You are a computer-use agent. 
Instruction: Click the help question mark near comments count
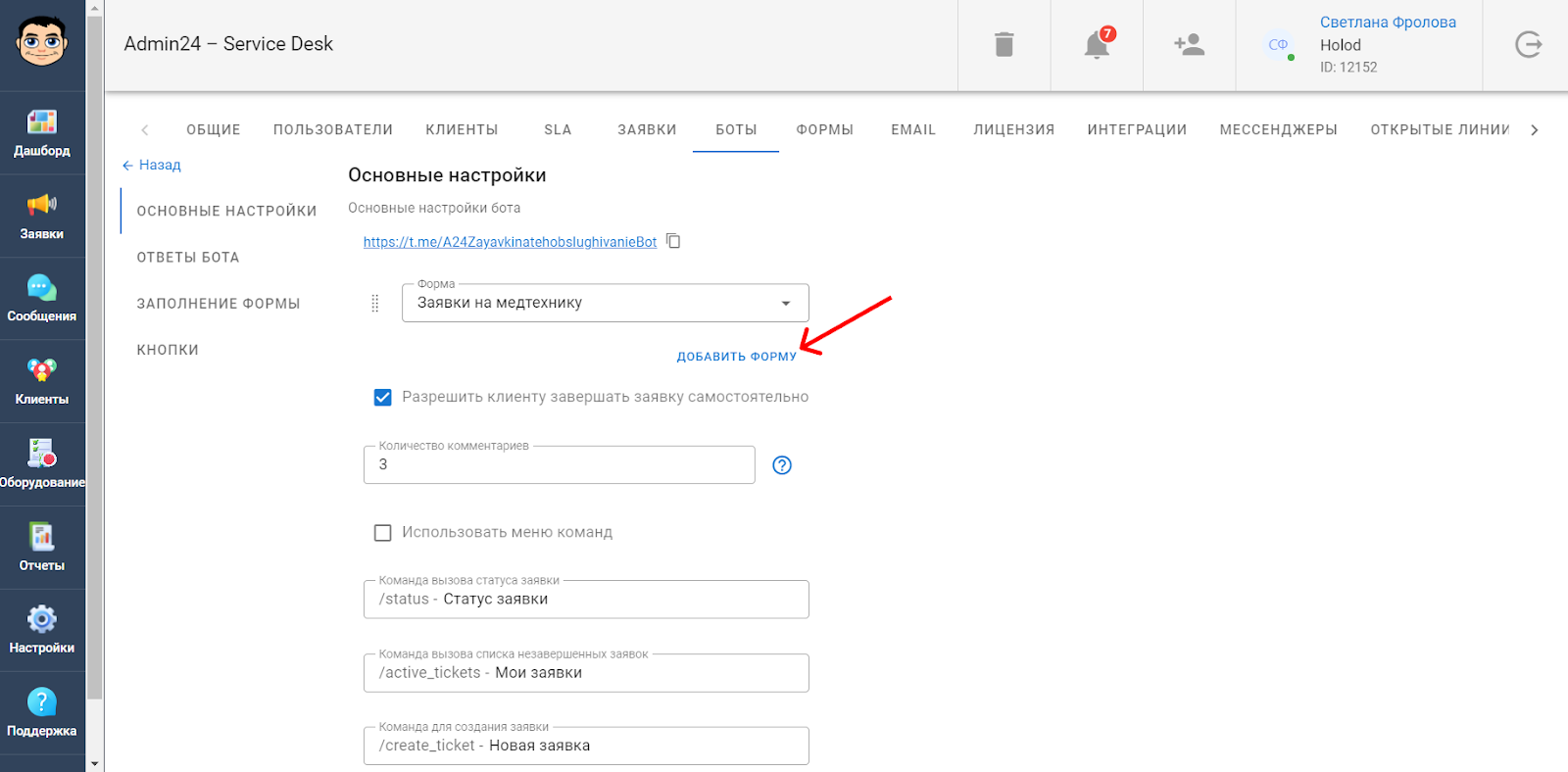pyautogui.click(x=781, y=465)
